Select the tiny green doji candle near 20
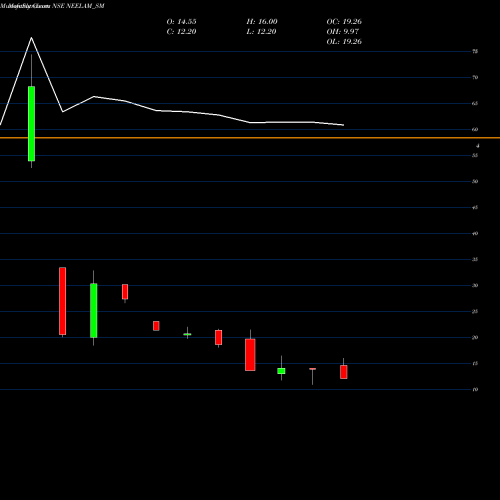Image resolution: width=500 pixels, height=500 pixels. [x=187, y=334]
